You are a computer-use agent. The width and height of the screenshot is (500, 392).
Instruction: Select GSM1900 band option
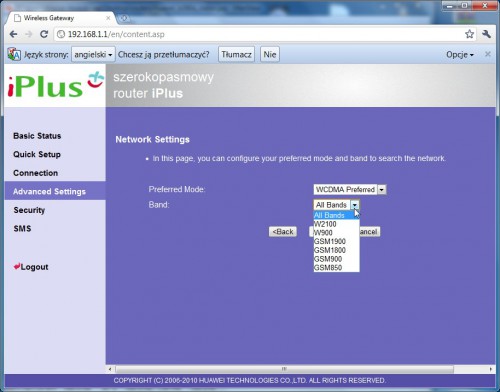tap(336, 241)
